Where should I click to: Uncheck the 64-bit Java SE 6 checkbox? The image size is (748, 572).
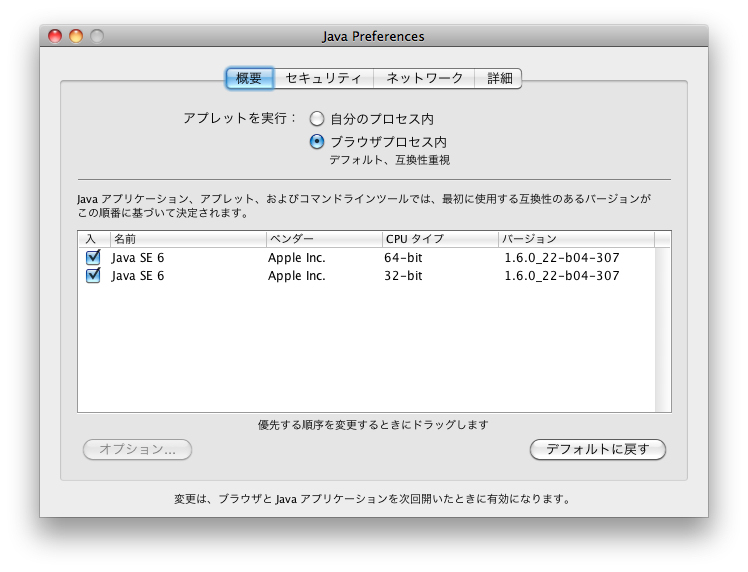pyautogui.click(x=93, y=258)
